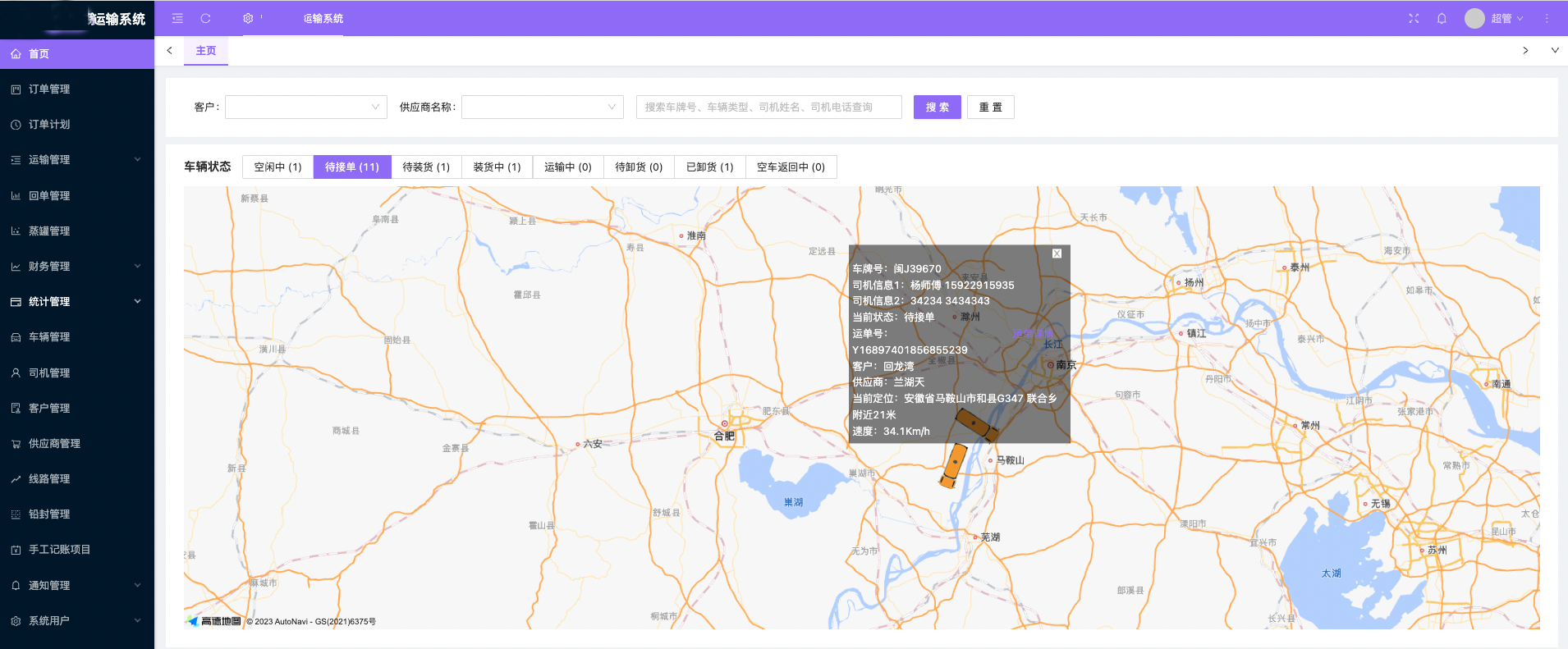
Task: Click the 线路管理 trend icon
Action: [x=16, y=479]
